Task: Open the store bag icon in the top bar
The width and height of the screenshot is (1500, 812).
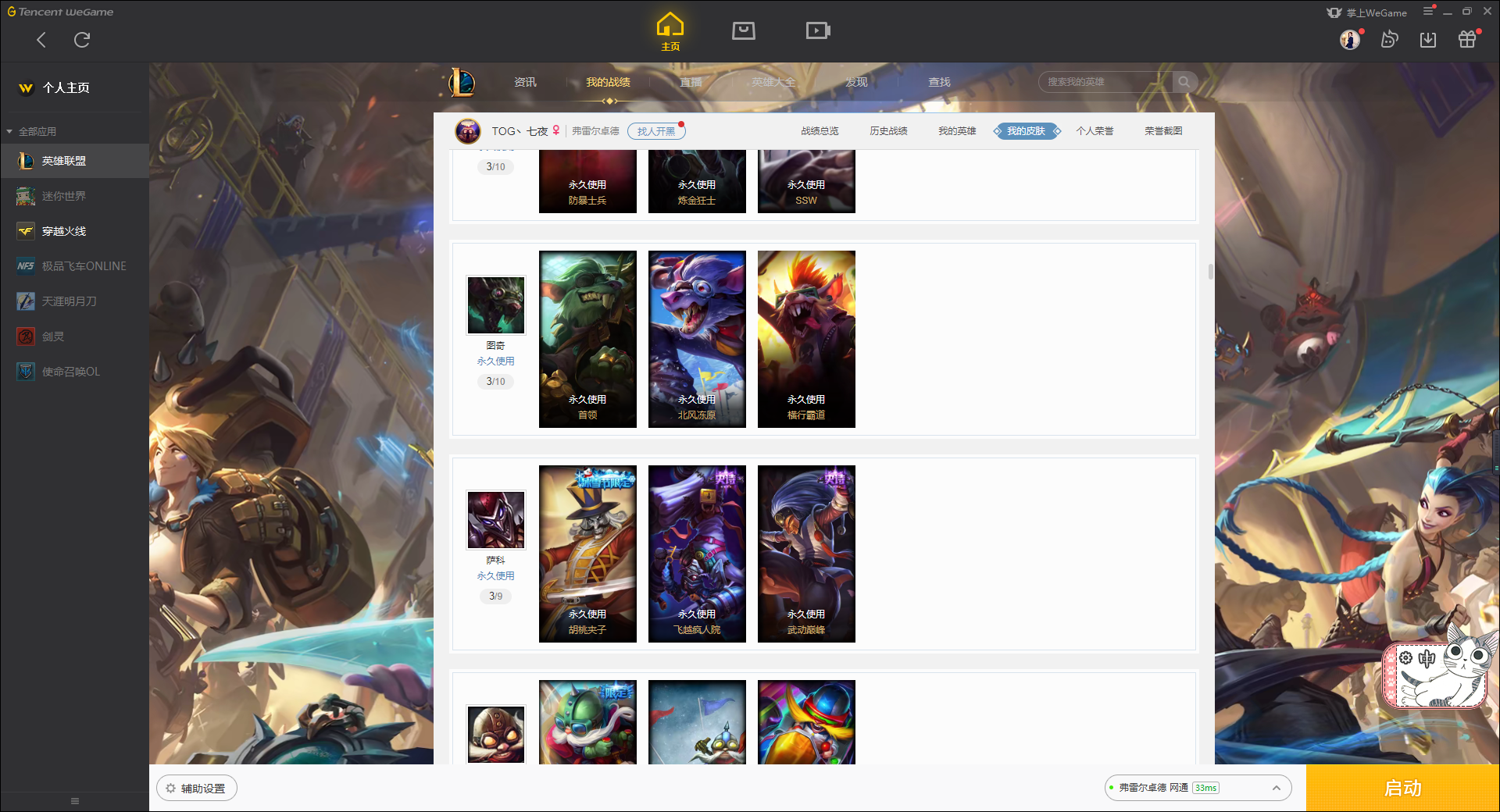Action: (x=744, y=30)
